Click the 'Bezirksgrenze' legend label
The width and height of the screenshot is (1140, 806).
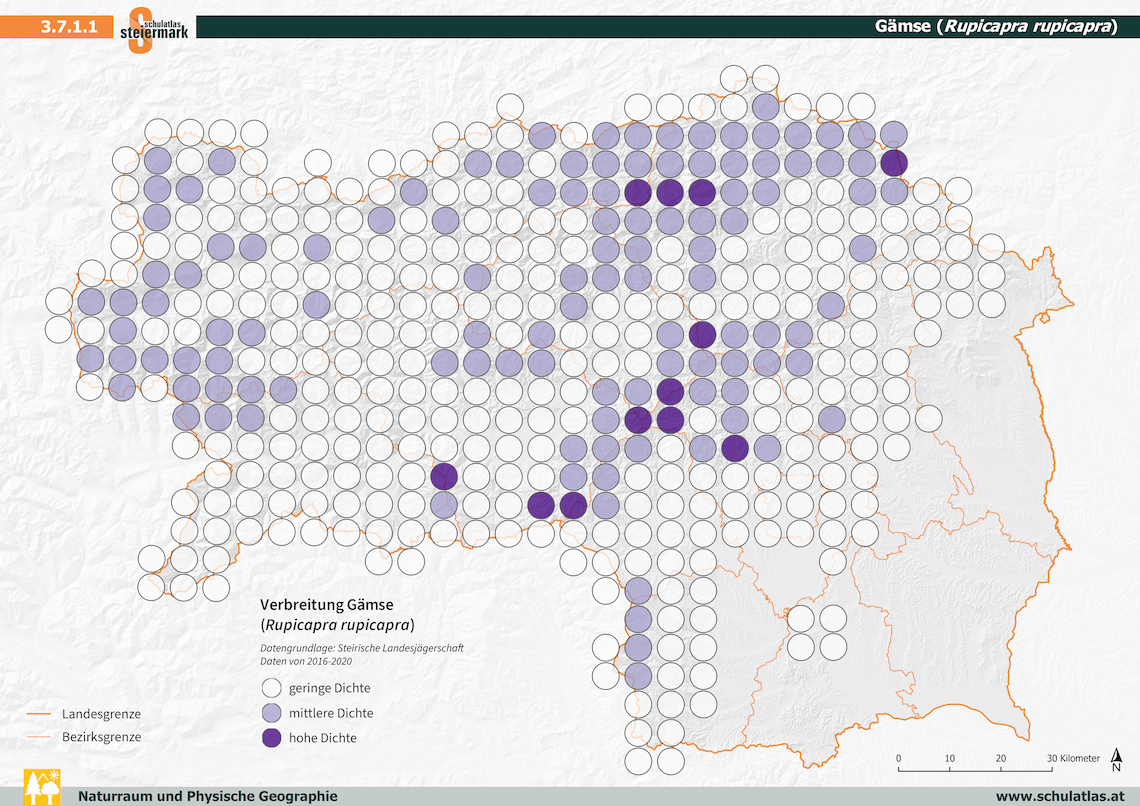point(101,737)
